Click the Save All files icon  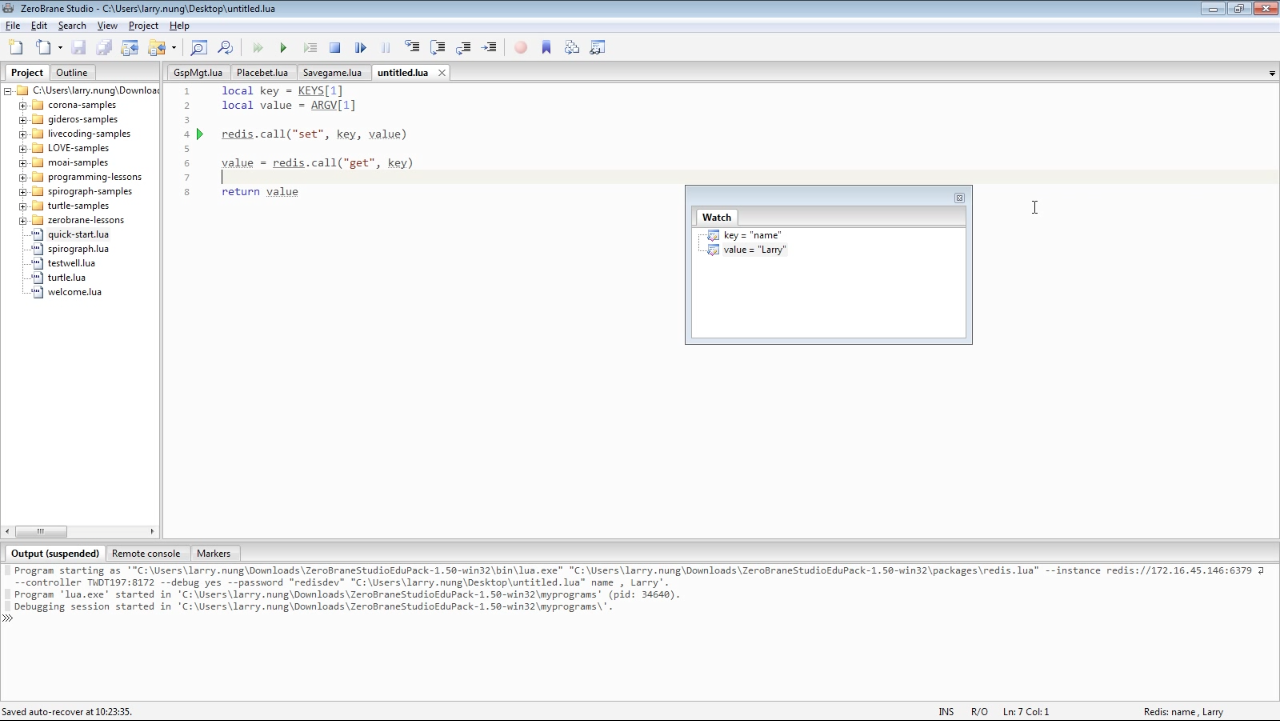(x=104, y=47)
